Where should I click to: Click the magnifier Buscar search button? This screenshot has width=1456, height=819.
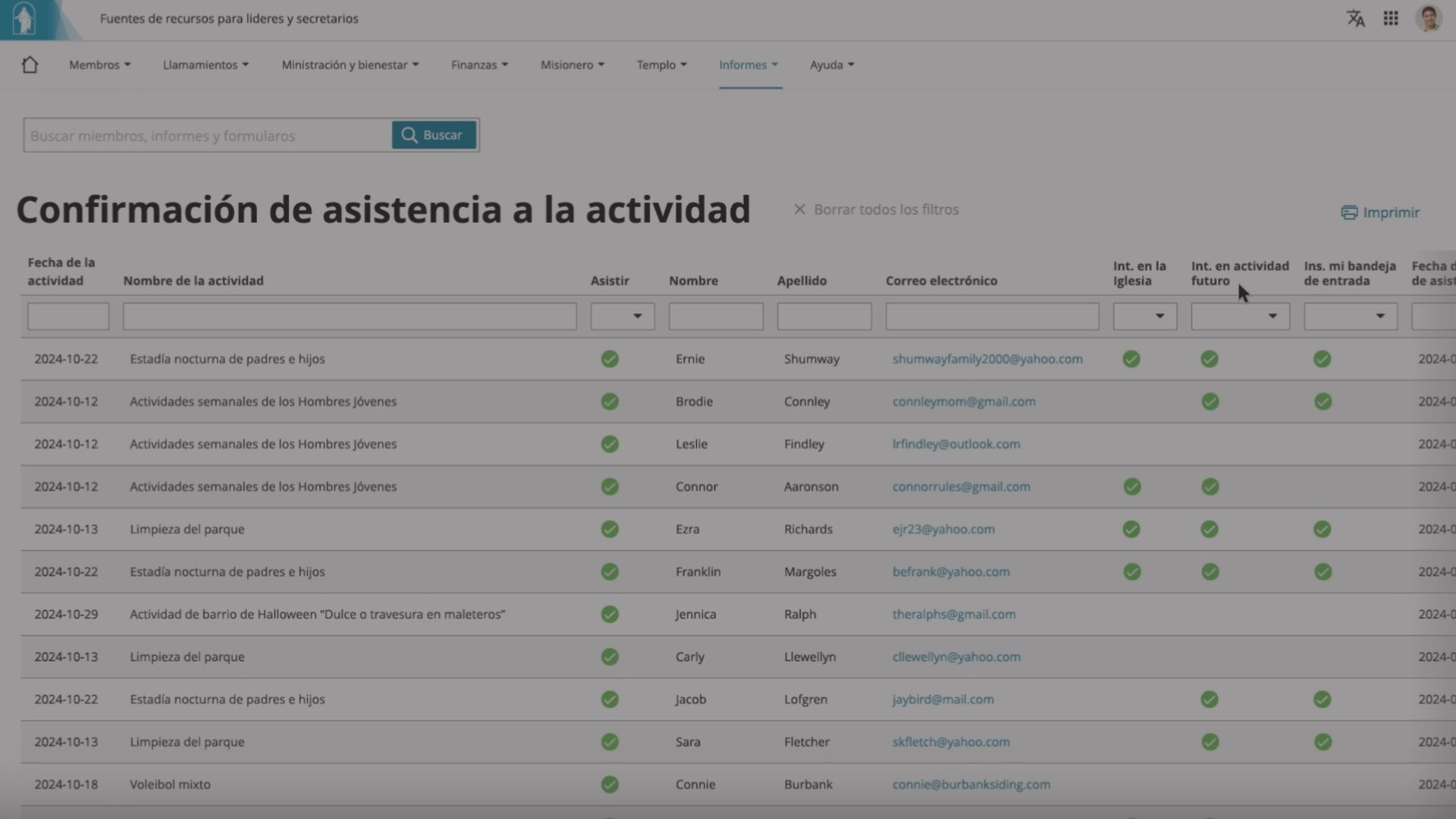point(434,135)
